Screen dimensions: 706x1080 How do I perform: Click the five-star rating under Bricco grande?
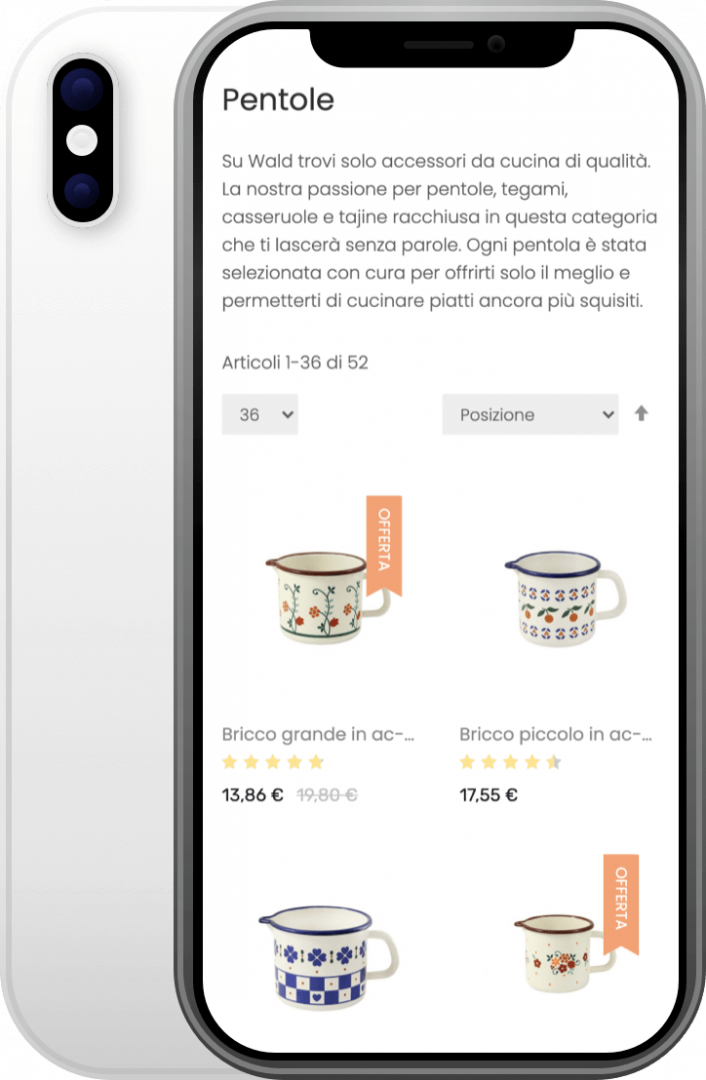pos(273,762)
